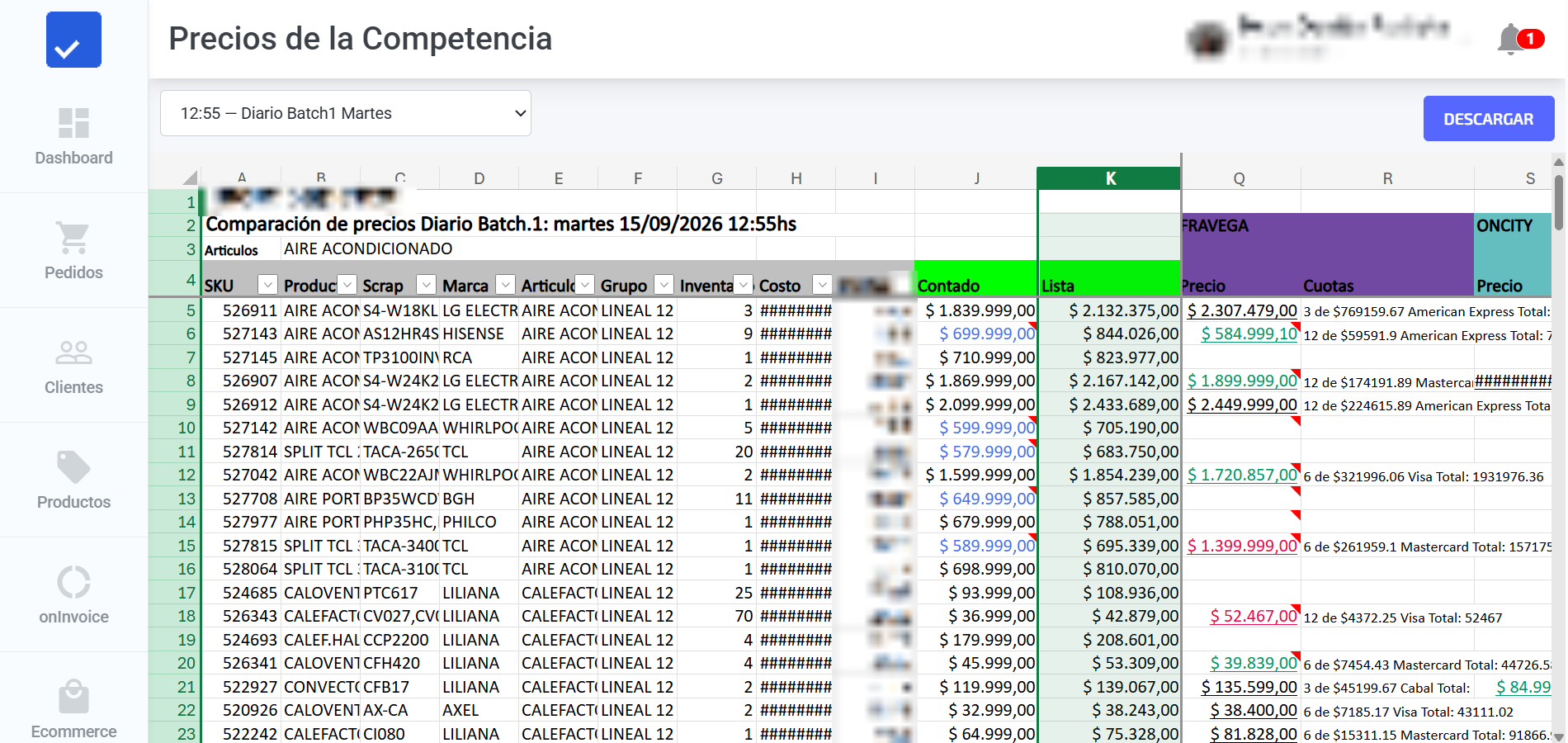Go to the Clientes menu label
The height and width of the screenshot is (743, 1568).
click(73, 387)
